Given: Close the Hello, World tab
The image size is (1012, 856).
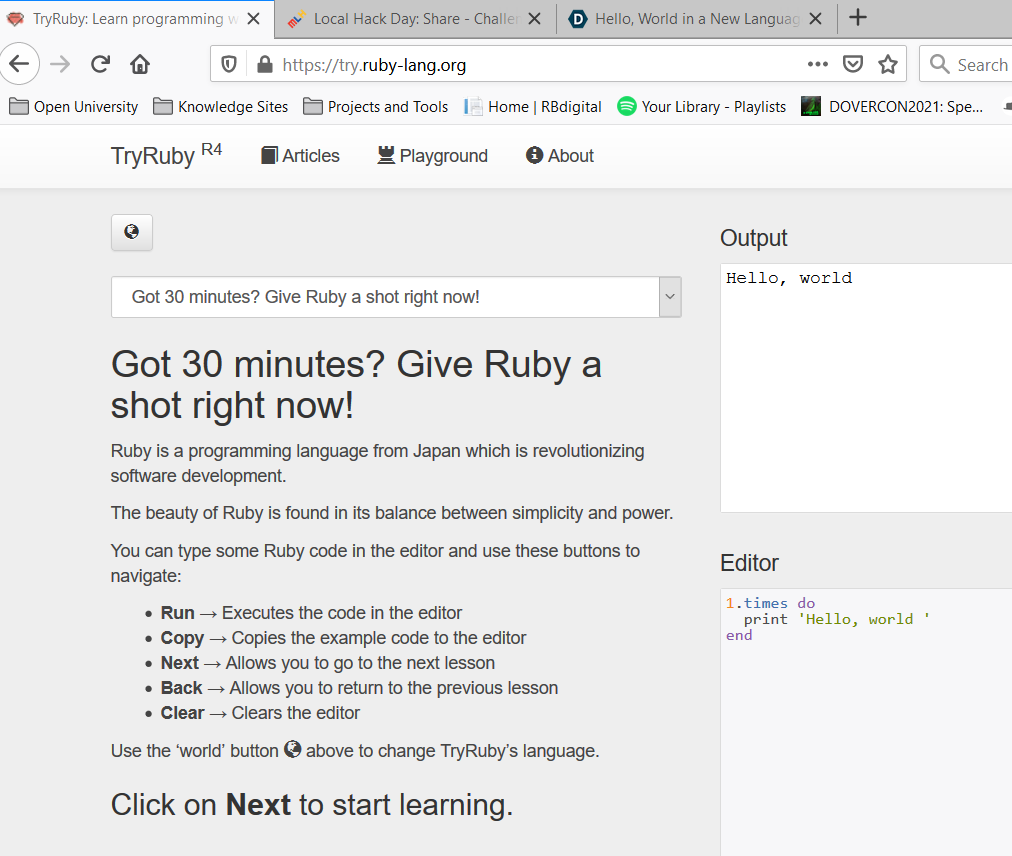Looking at the screenshot, I should (x=816, y=19).
